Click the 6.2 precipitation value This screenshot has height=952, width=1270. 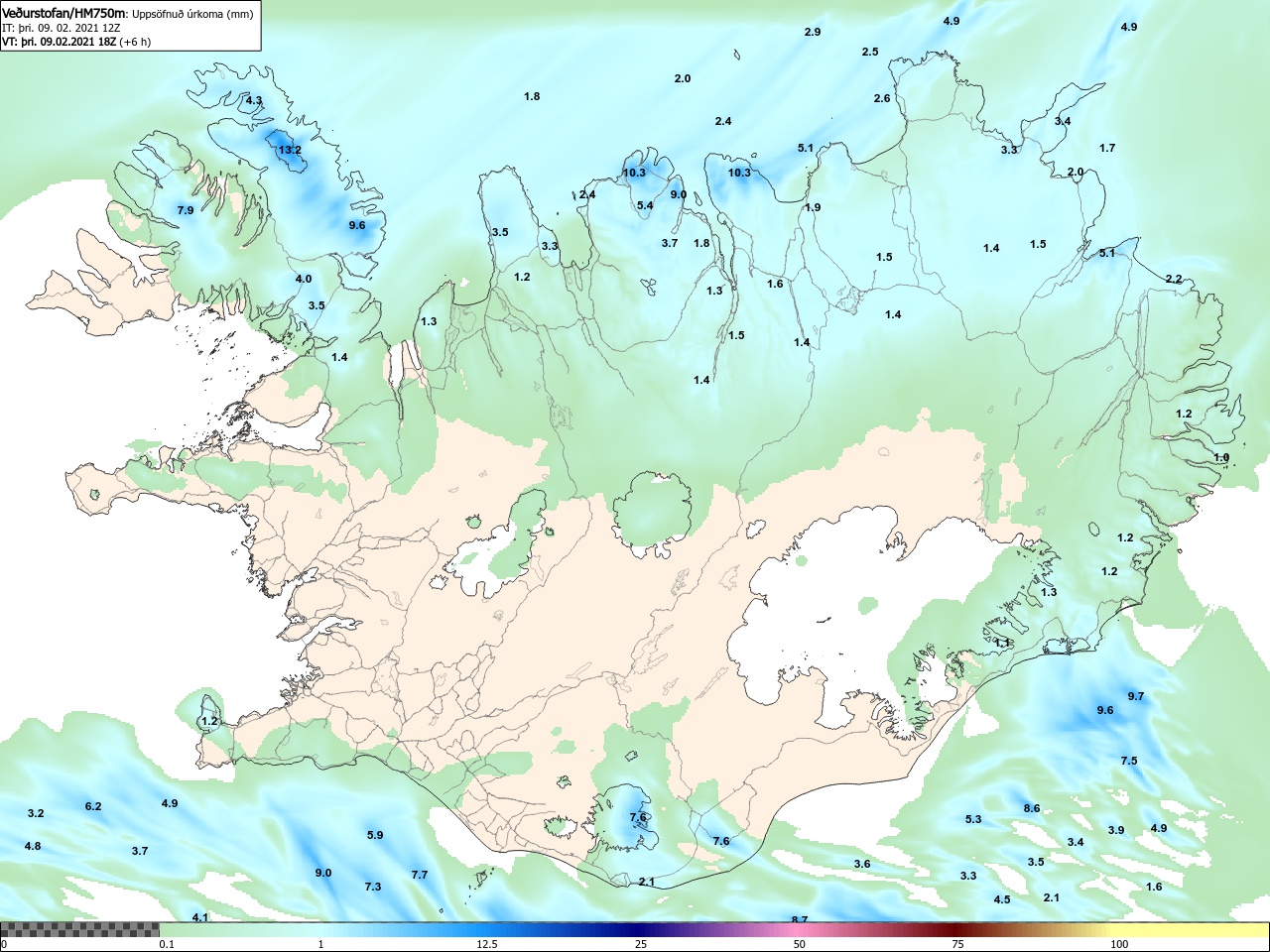coord(93,806)
